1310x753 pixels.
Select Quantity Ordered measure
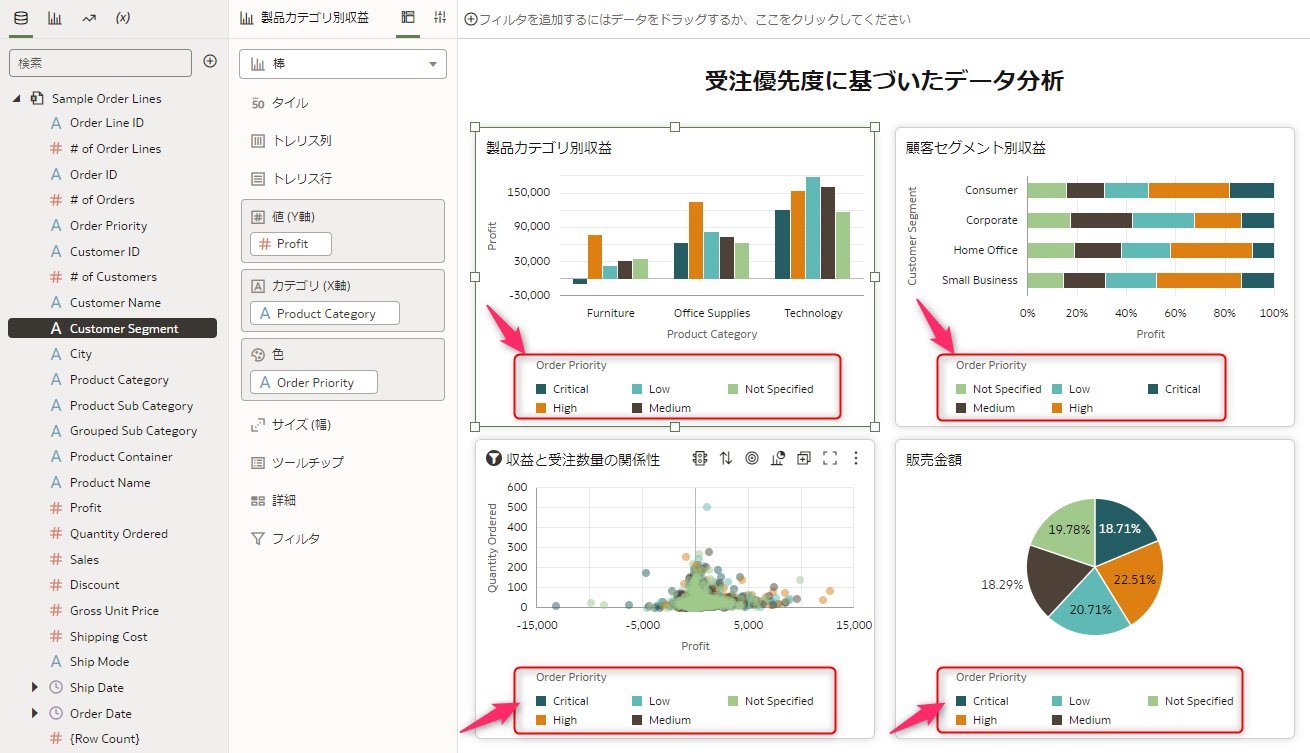click(x=118, y=533)
